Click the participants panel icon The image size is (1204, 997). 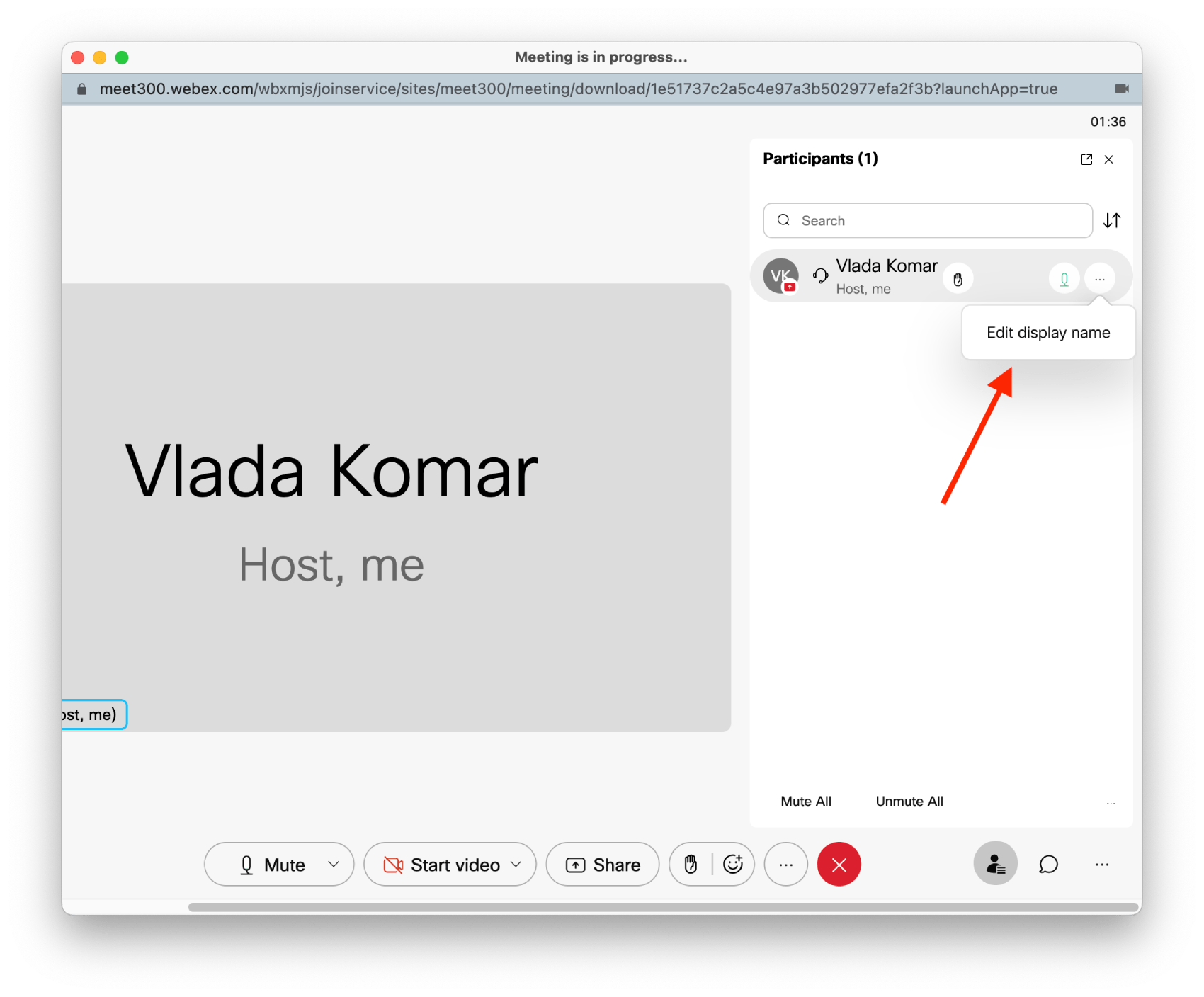(995, 864)
